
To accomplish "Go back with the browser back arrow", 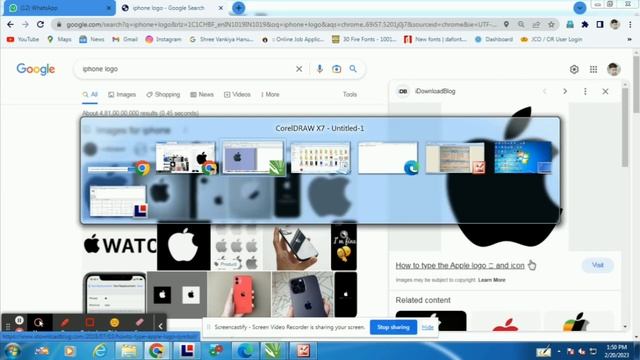I will point(11,24).
